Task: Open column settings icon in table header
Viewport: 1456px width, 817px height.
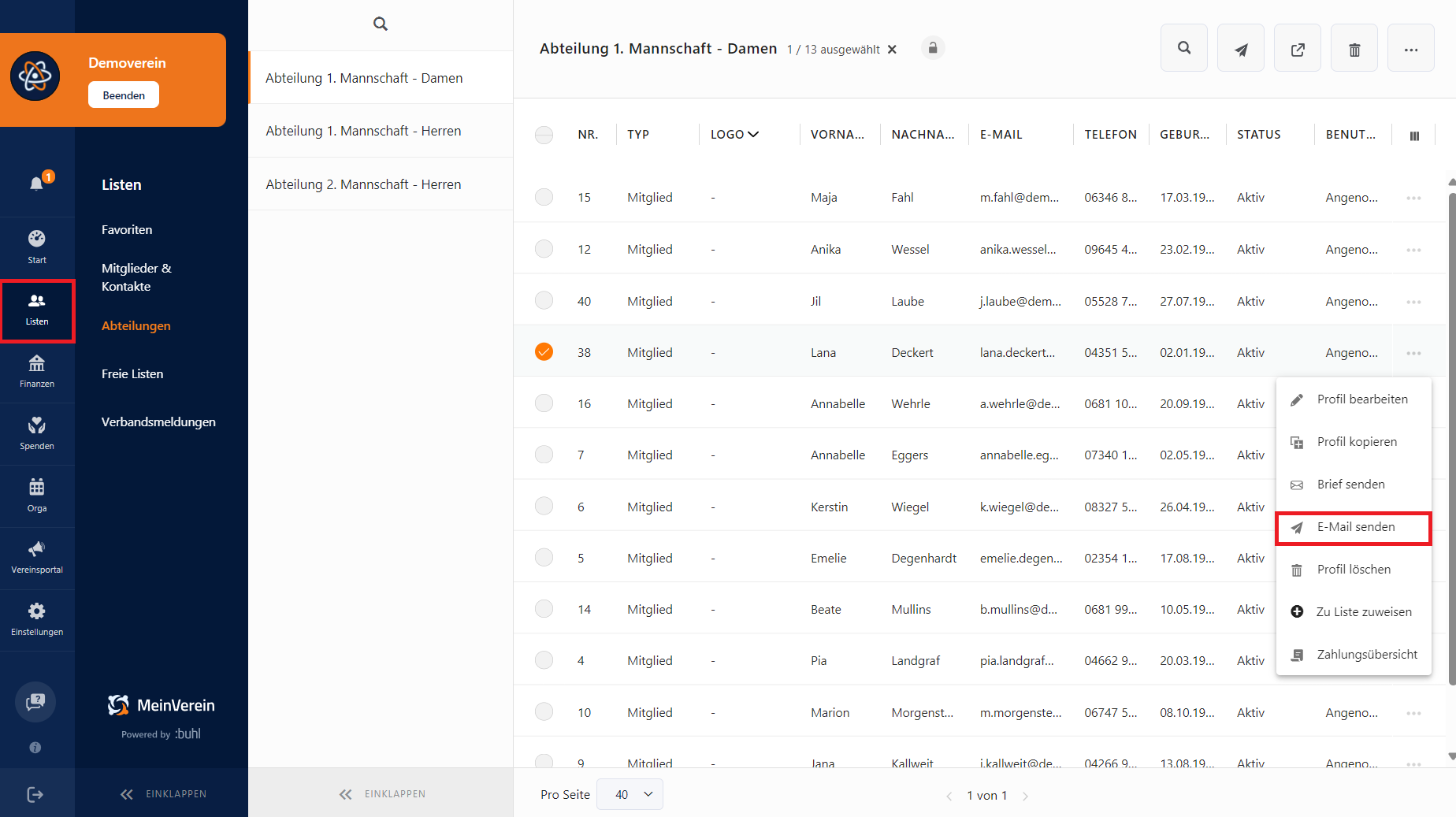Action: pos(1414,136)
